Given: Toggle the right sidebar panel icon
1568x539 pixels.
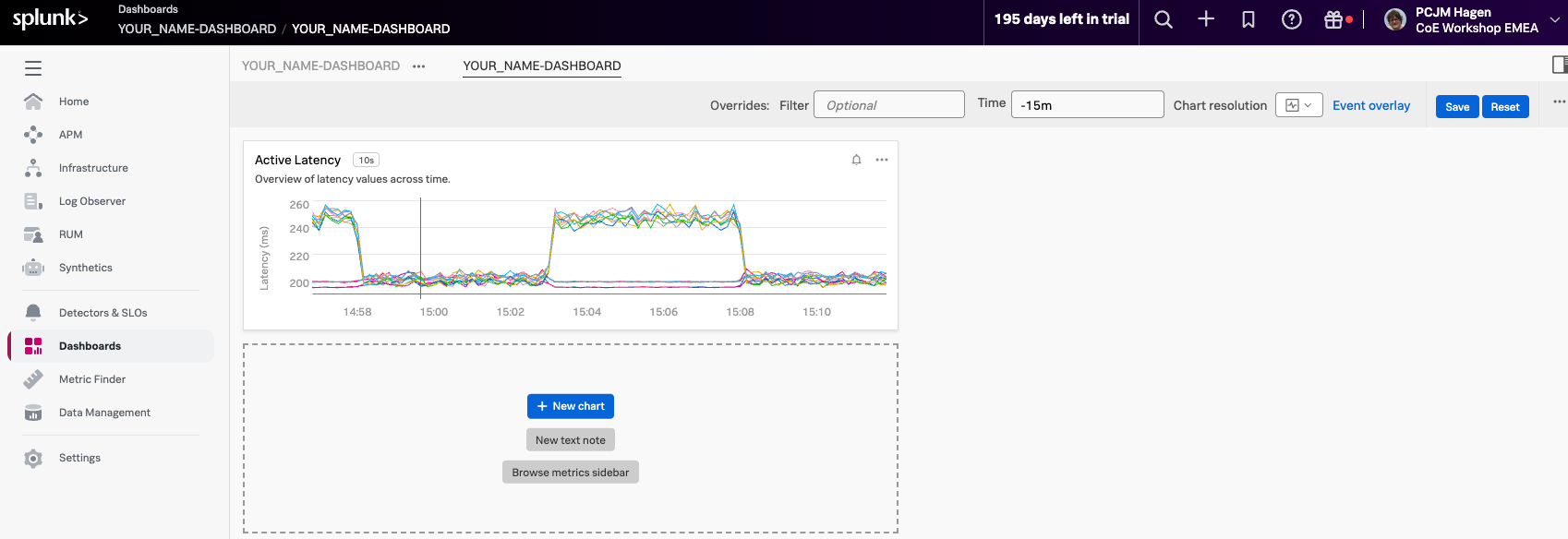Looking at the screenshot, I should click(x=1560, y=65).
